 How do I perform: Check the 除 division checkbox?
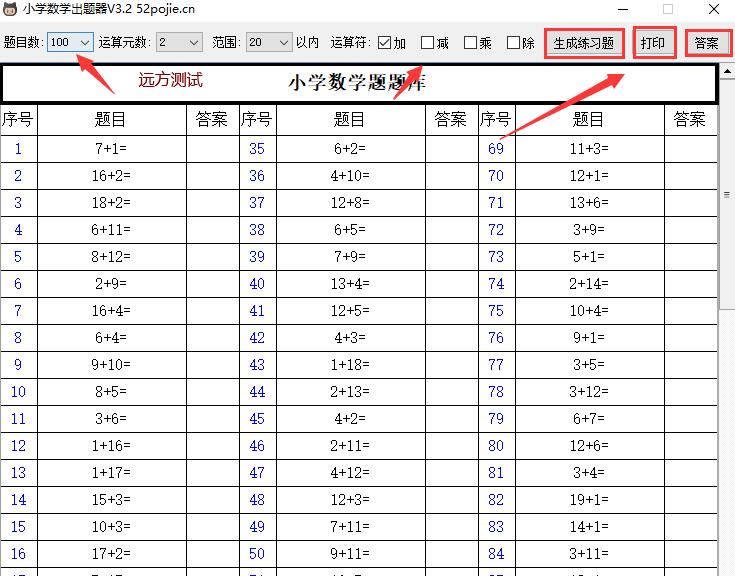pyautogui.click(x=514, y=43)
